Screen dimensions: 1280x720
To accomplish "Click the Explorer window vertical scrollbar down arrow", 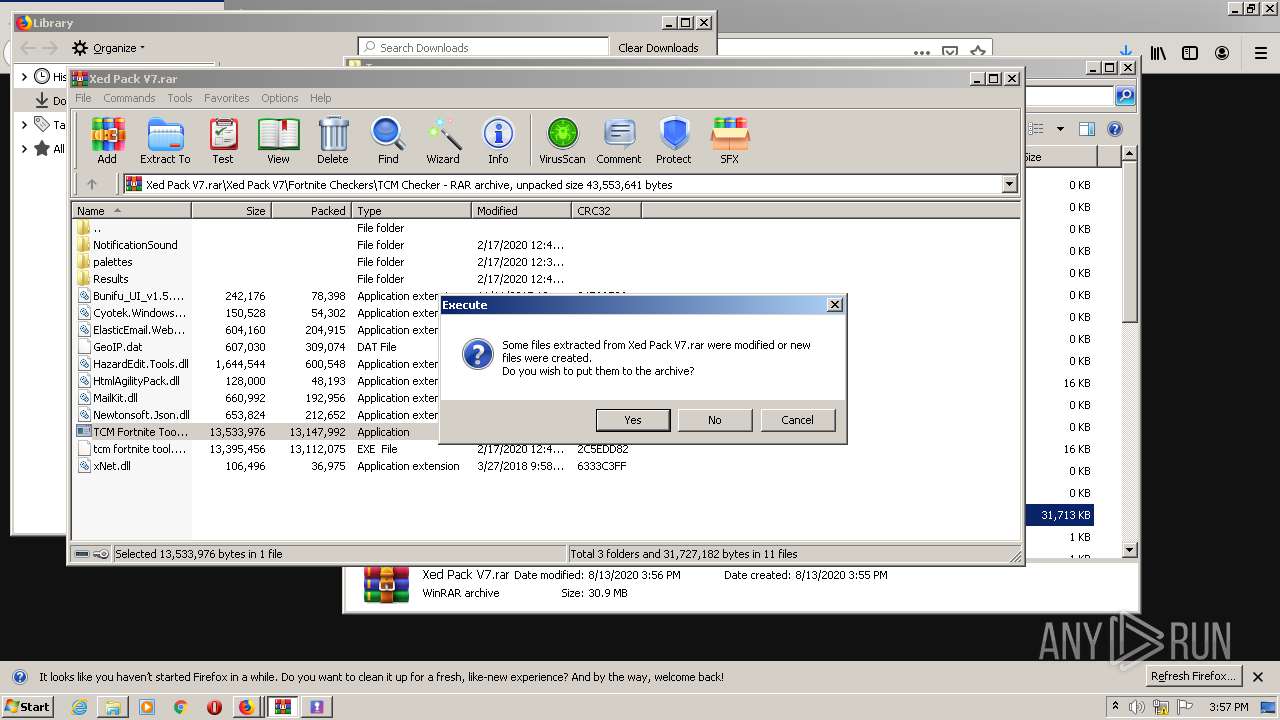I will [1129, 550].
